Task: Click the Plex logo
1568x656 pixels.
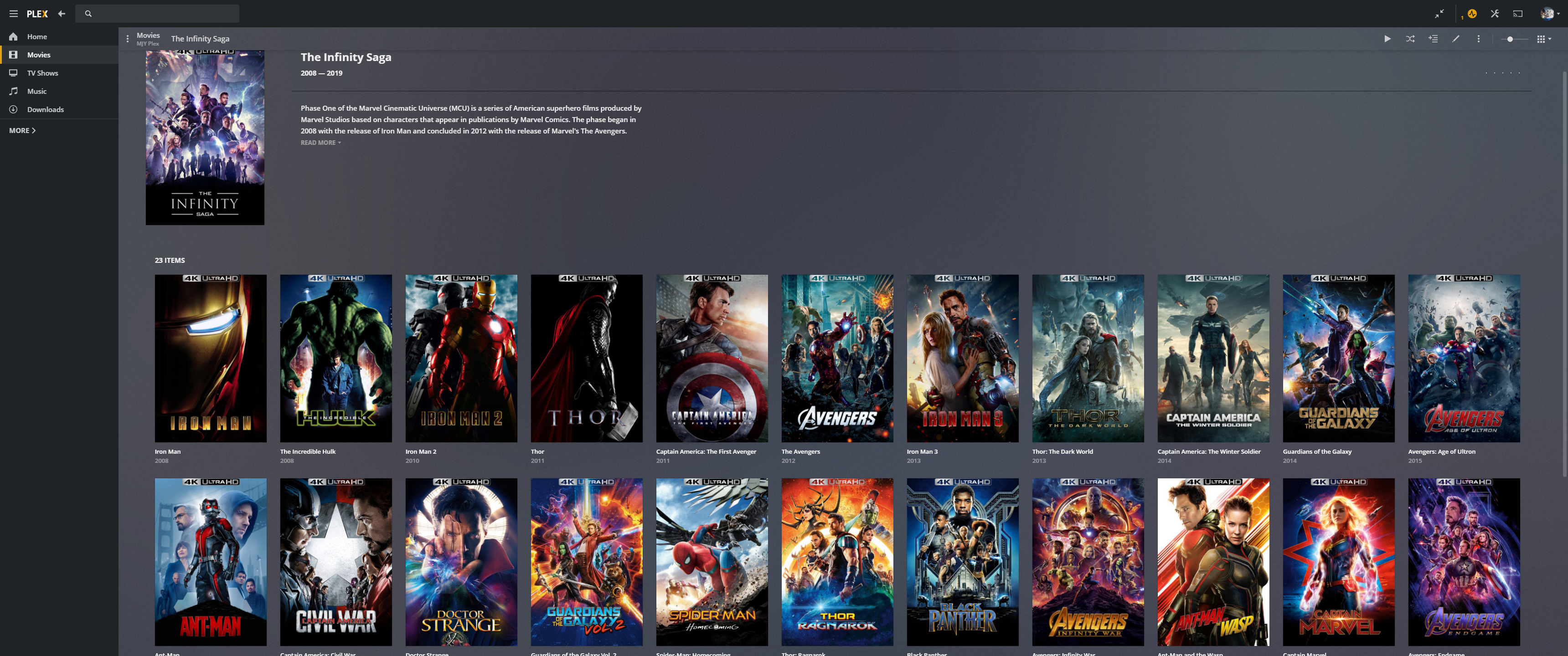Action: pyautogui.click(x=37, y=13)
